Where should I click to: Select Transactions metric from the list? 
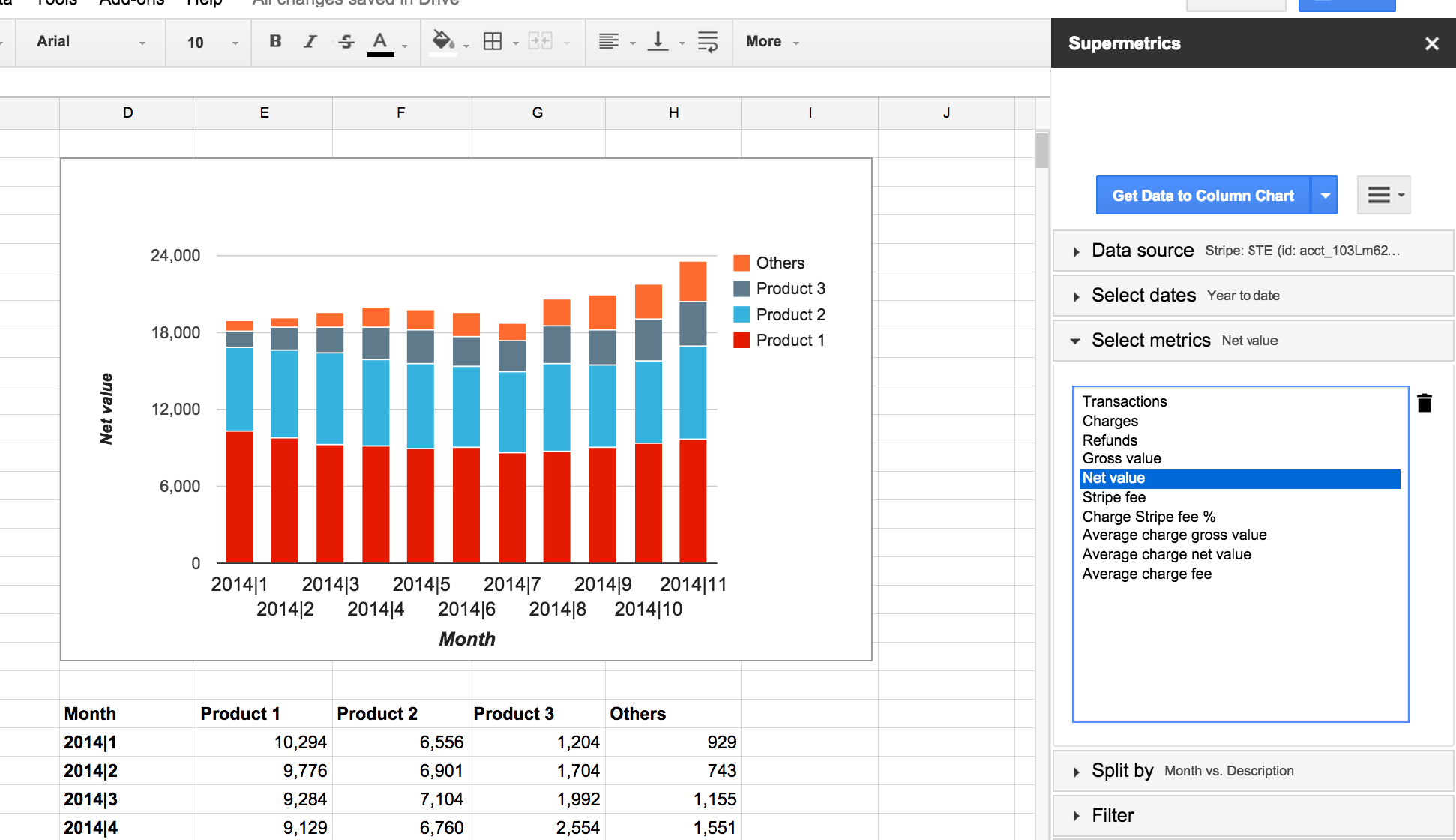[x=1122, y=400]
